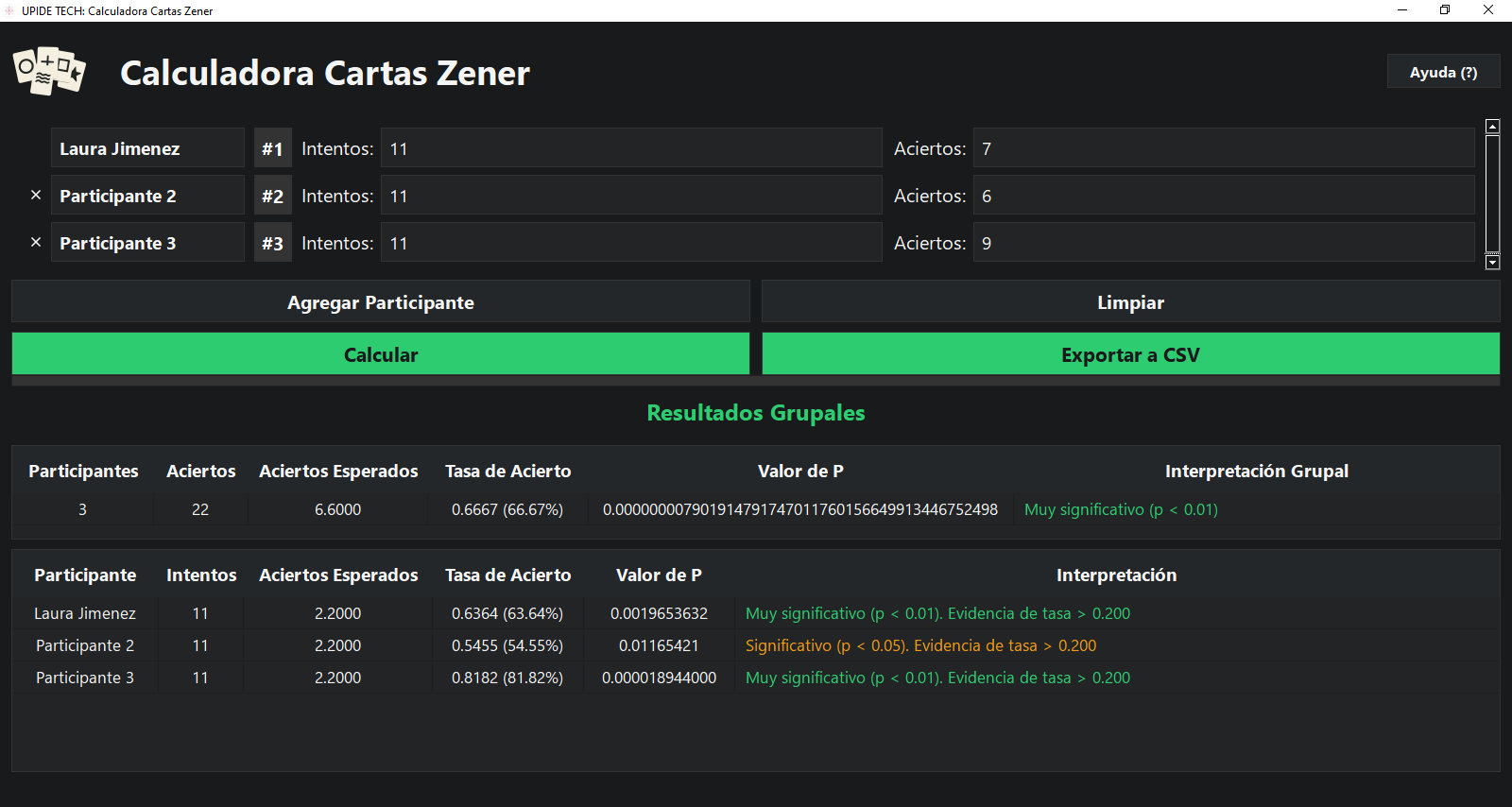Click Agregar Participante to add a row

[380, 302]
